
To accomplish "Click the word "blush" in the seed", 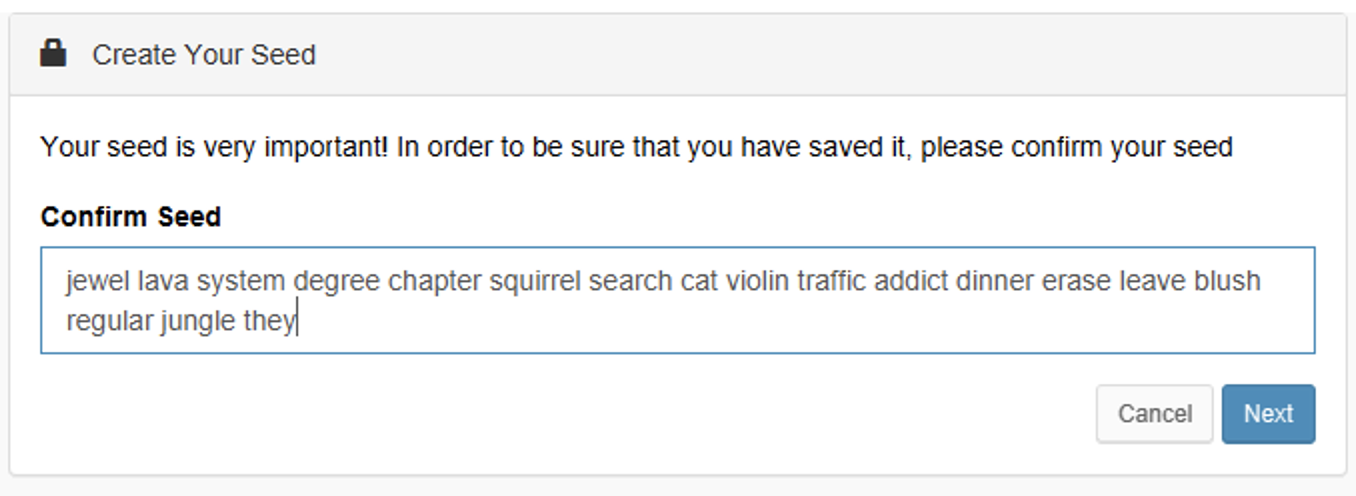I will [x=1227, y=281].
